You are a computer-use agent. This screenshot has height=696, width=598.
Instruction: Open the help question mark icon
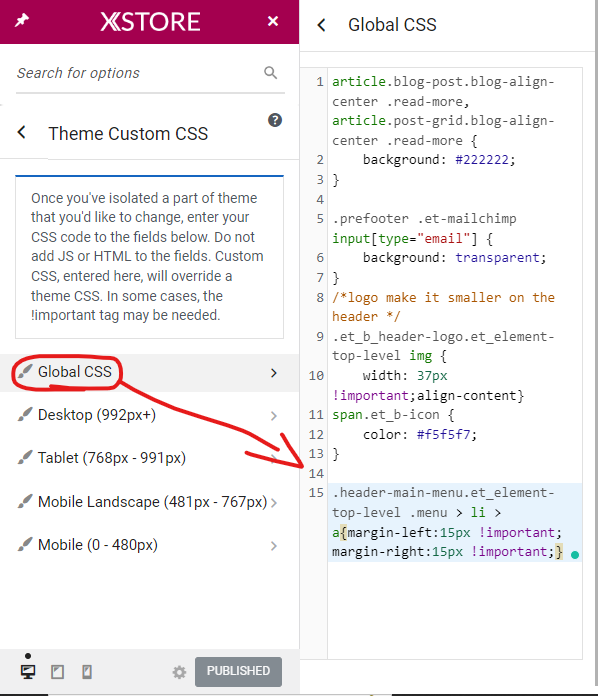click(x=275, y=120)
